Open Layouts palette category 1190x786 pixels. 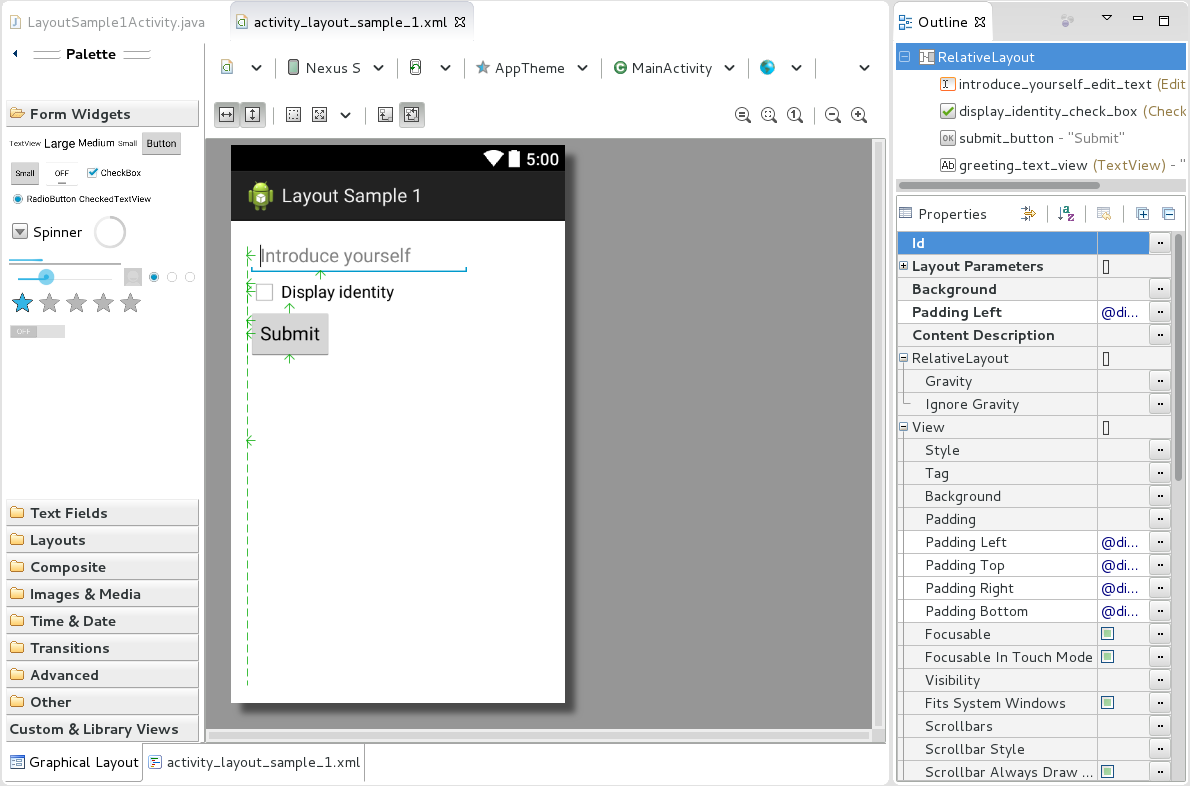pos(102,540)
